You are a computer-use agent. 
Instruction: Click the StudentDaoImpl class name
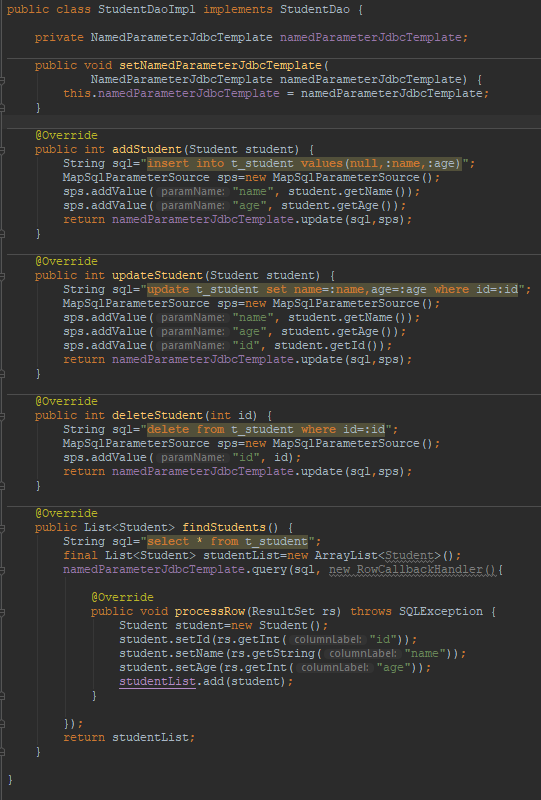(x=146, y=9)
